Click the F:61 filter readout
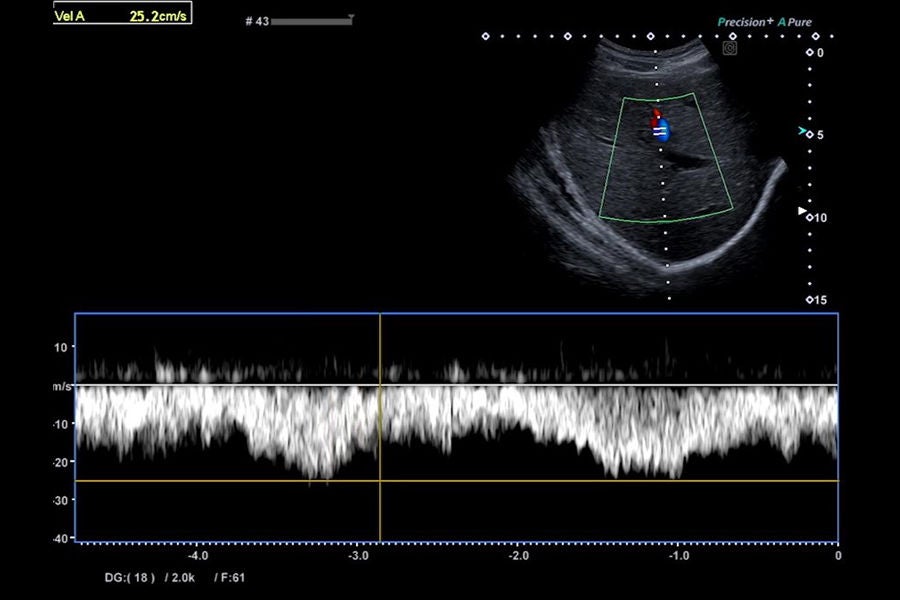The height and width of the screenshot is (600, 900). [233, 578]
